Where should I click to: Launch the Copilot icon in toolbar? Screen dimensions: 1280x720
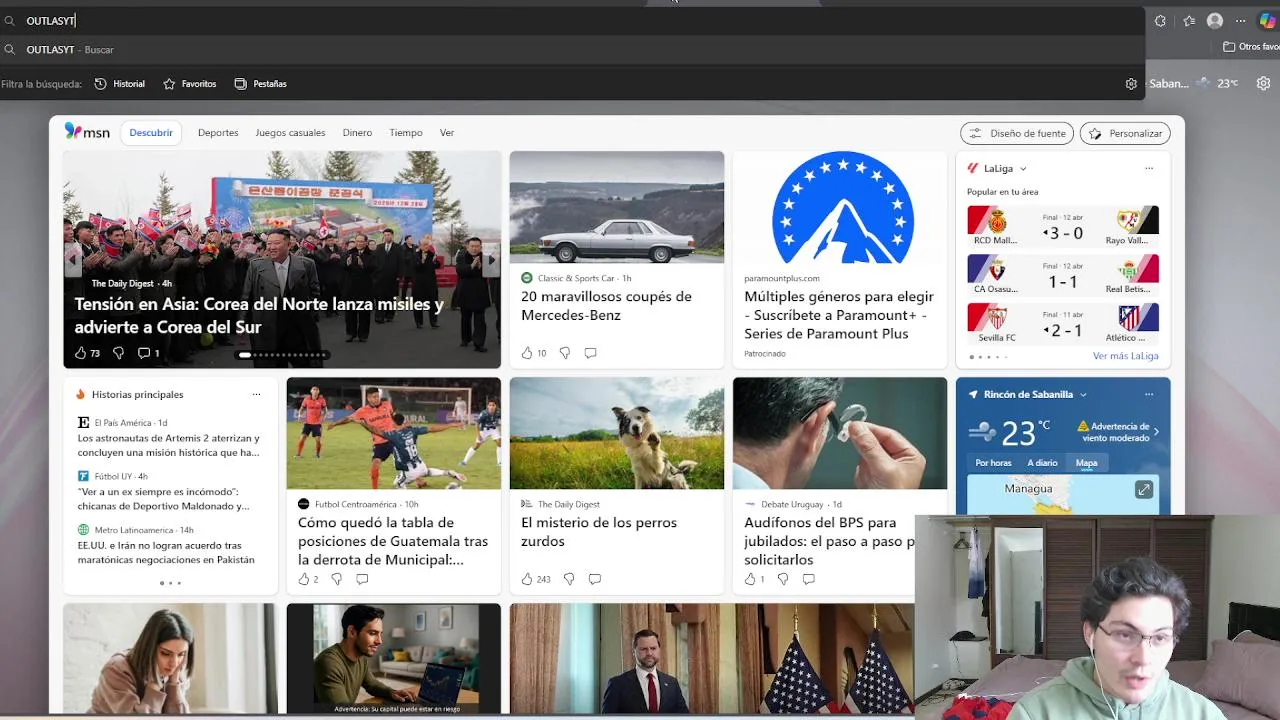[x=1267, y=20]
